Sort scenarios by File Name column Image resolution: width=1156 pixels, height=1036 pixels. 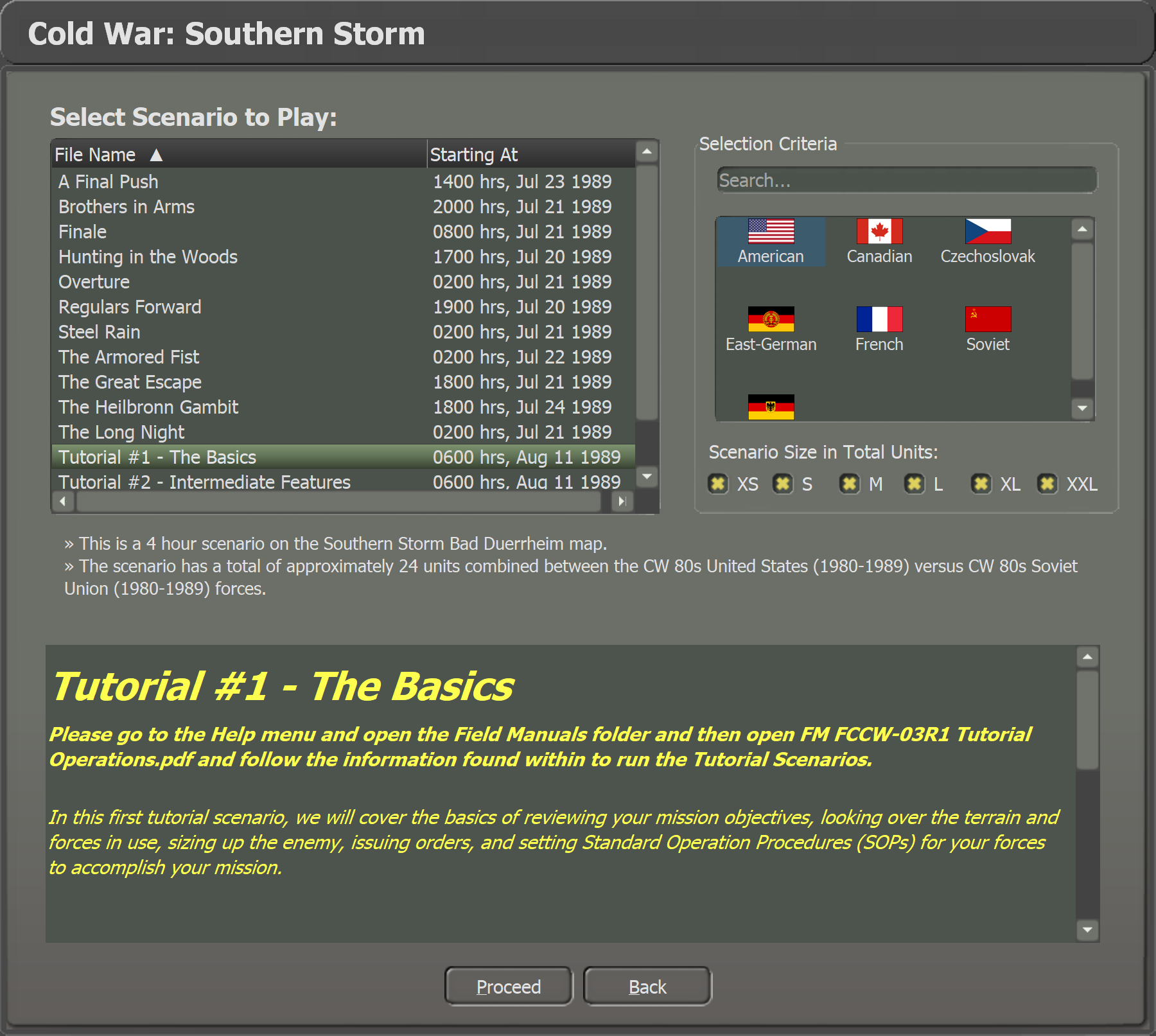click(x=239, y=154)
